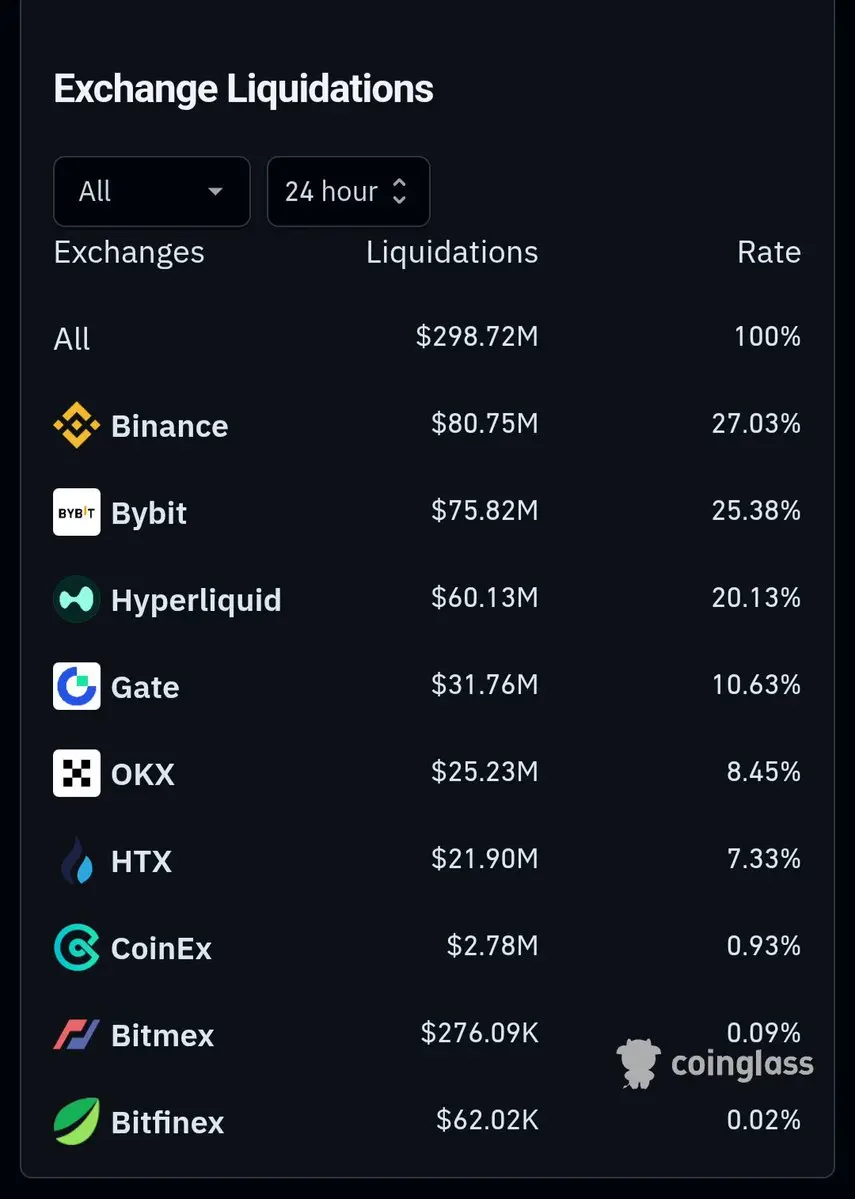
Task: Click the OKX checkered logo
Action: (76, 773)
